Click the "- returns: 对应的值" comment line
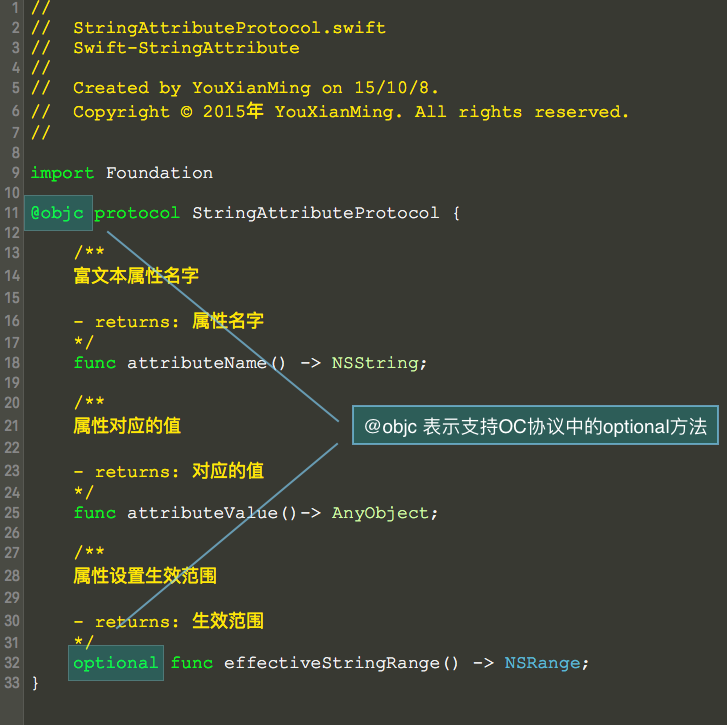Viewport: 727px width, 725px height. point(169,471)
